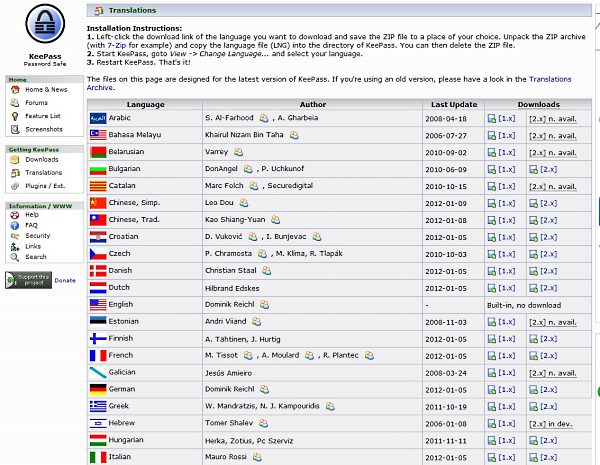Click the Donate link

click(x=65, y=281)
